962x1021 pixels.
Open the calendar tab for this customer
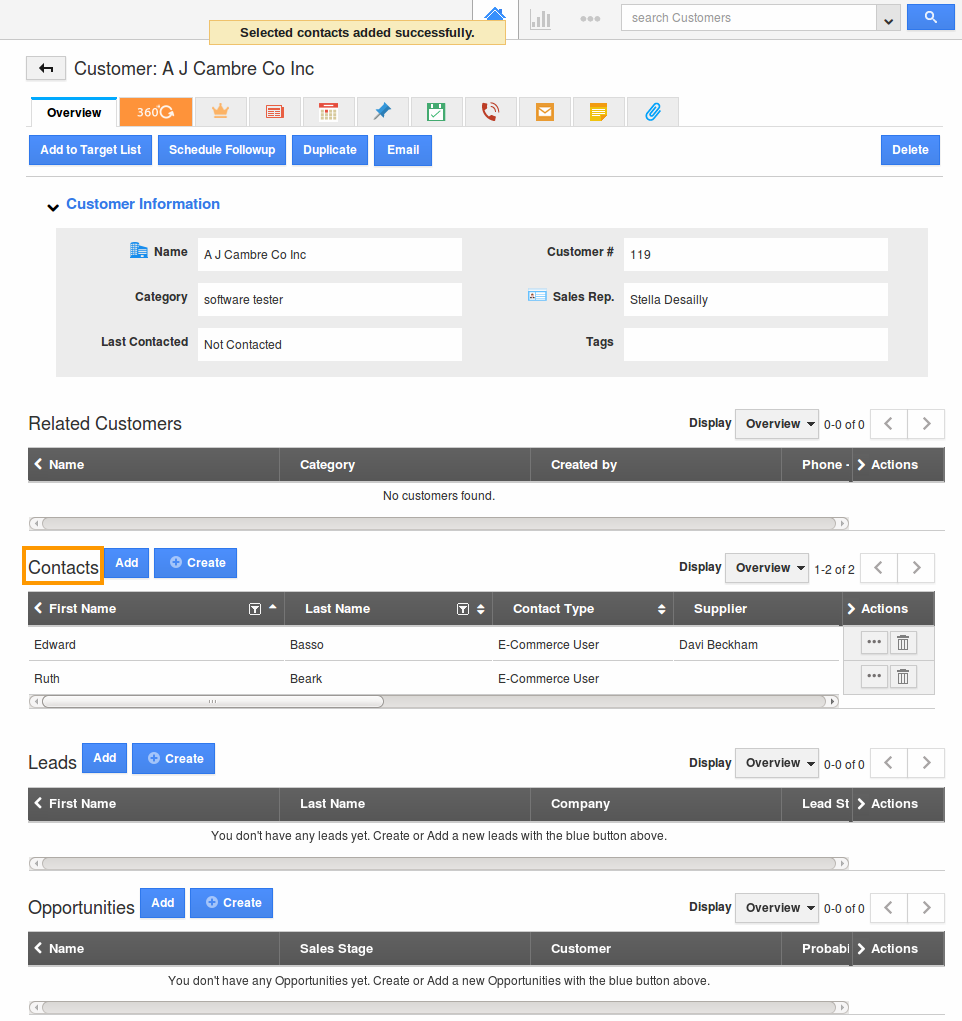click(328, 111)
